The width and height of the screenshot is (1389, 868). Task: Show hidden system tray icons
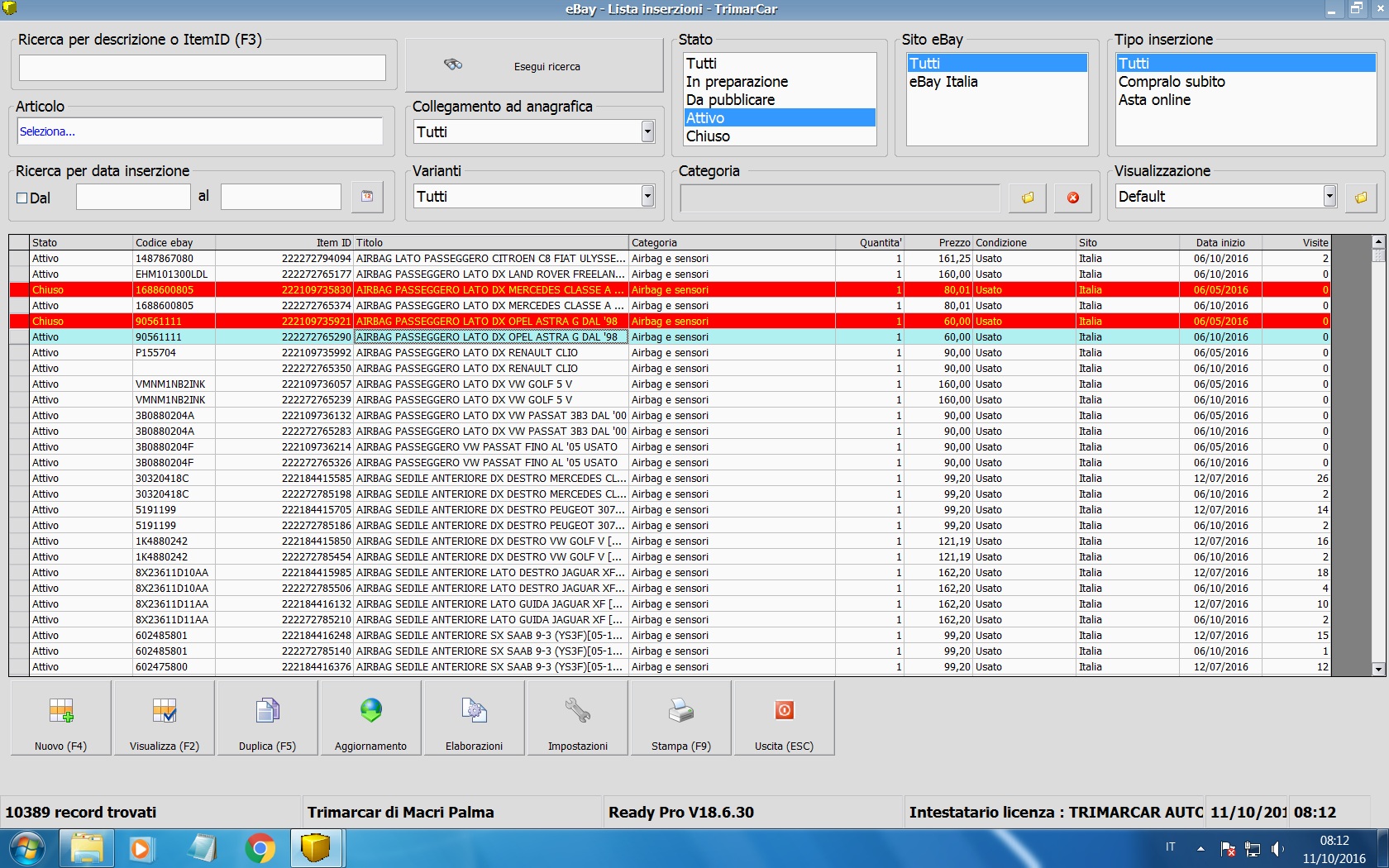(1200, 849)
